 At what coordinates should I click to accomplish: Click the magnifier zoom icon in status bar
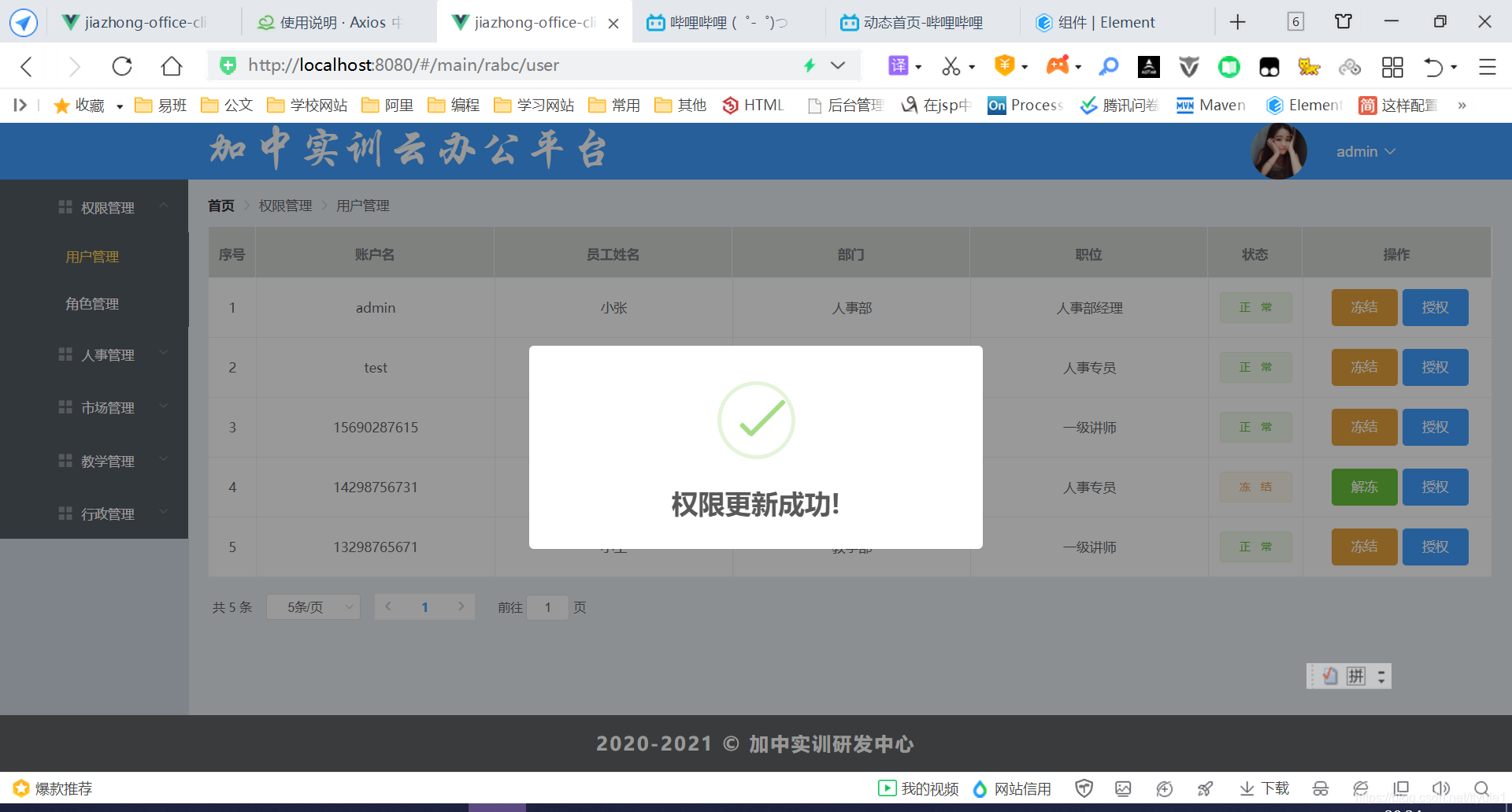1481,788
